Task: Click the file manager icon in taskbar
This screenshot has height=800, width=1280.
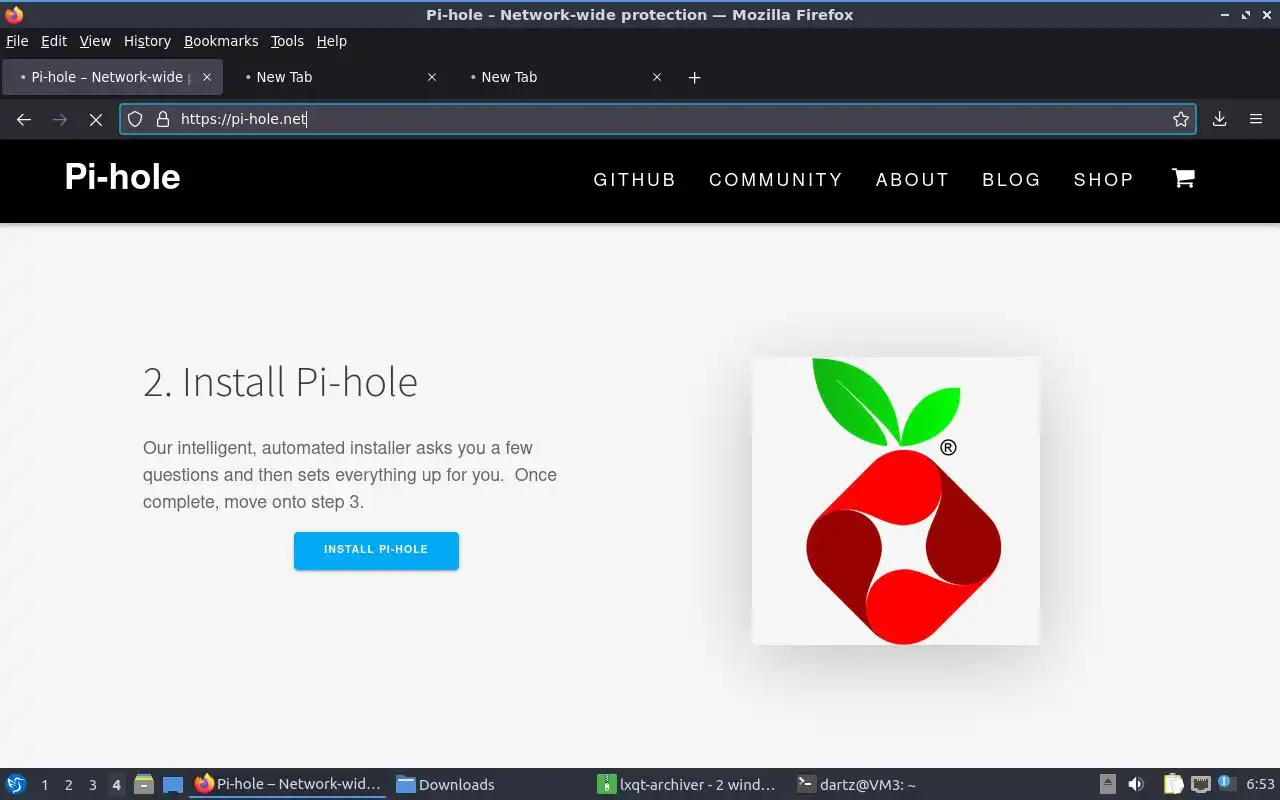Action: 144,784
